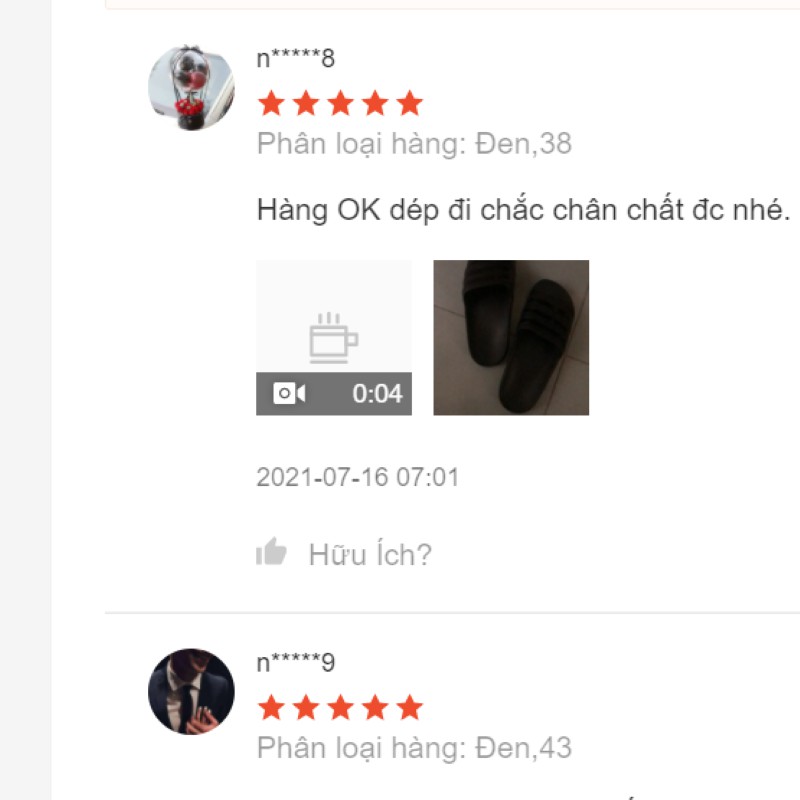Click the review date 2021-07-16 07:01
The height and width of the screenshot is (800, 800).
(358, 477)
